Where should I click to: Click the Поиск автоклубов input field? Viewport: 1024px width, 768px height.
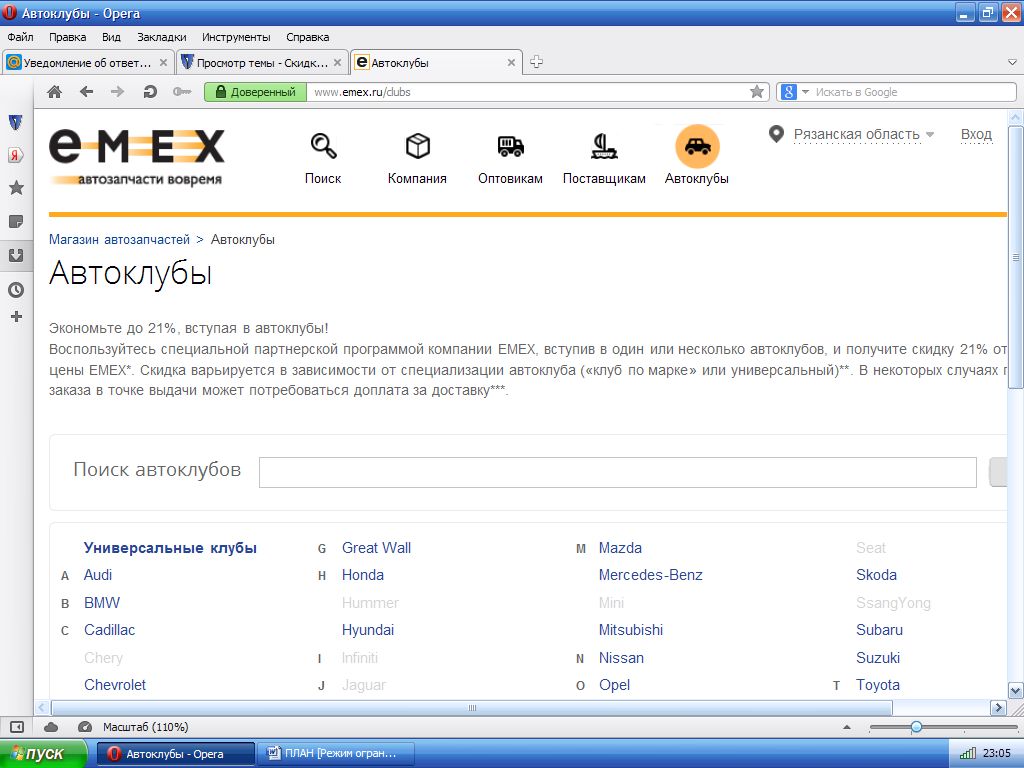coord(617,472)
